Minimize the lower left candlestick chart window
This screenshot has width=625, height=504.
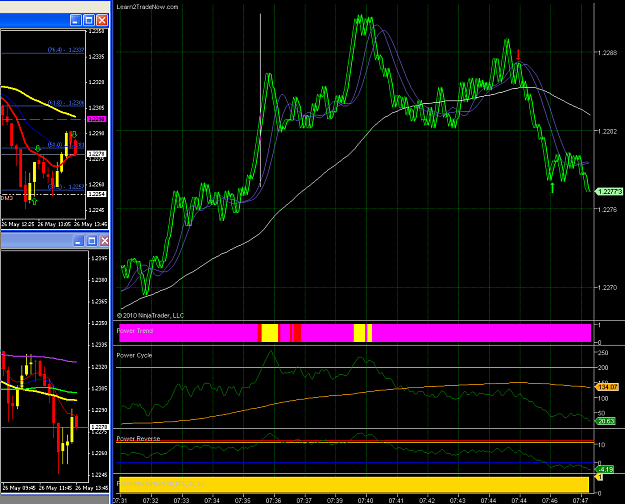pyautogui.click(x=79, y=240)
